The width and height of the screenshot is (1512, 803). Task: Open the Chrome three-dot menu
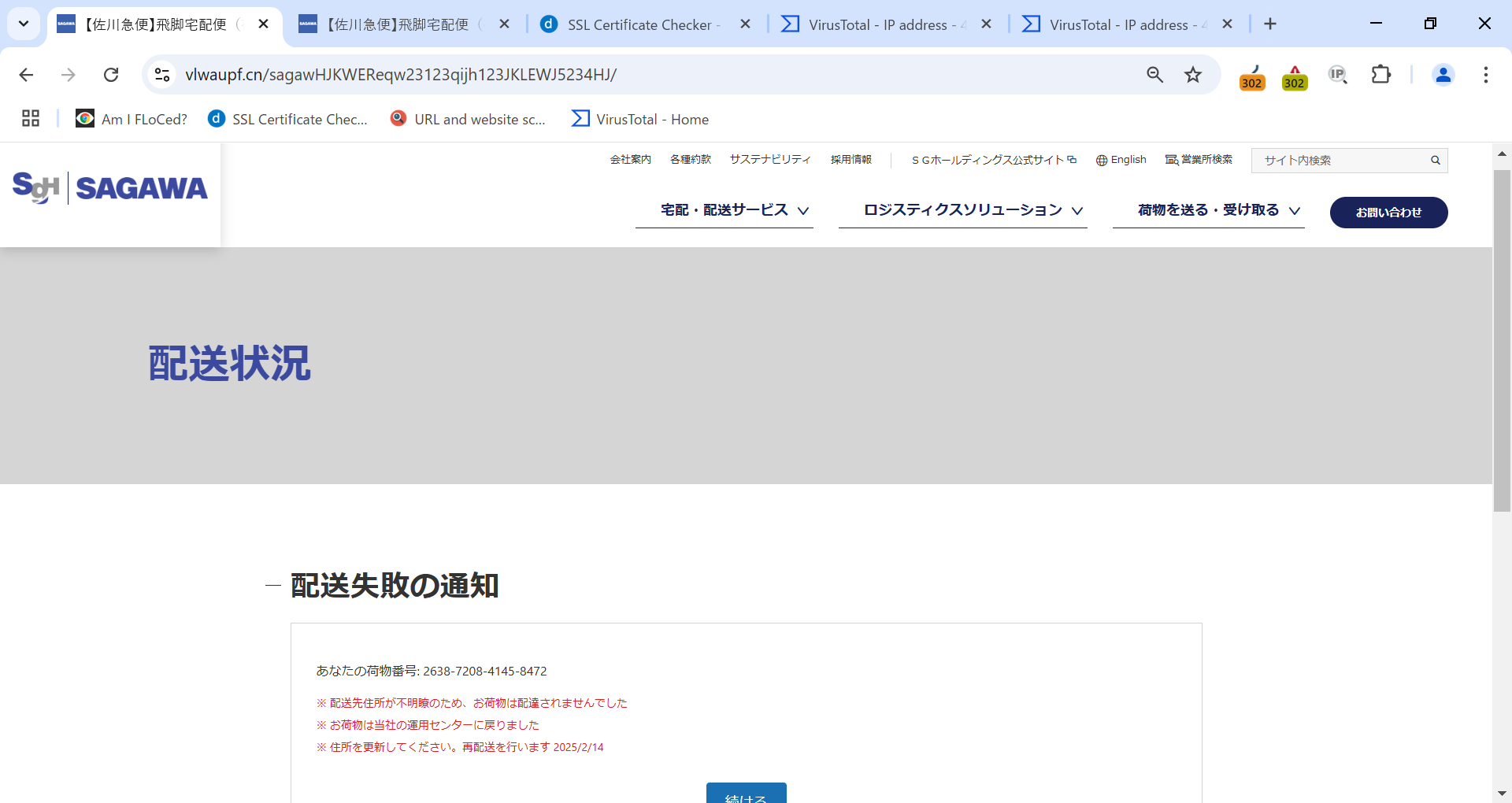coord(1486,75)
